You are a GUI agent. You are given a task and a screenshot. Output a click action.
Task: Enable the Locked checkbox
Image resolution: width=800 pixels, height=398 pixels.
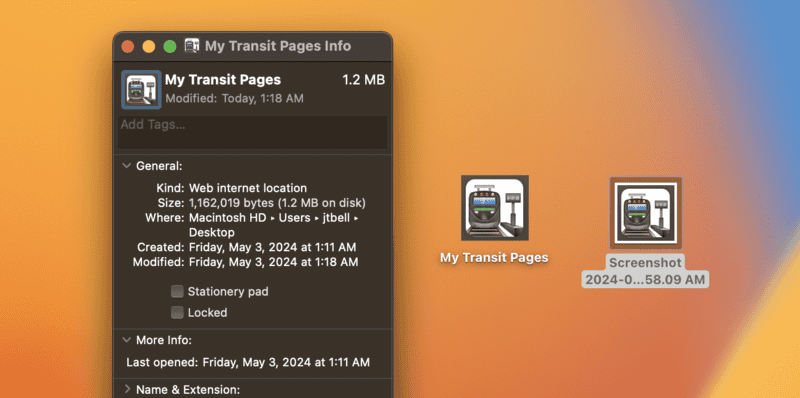click(x=177, y=312)
